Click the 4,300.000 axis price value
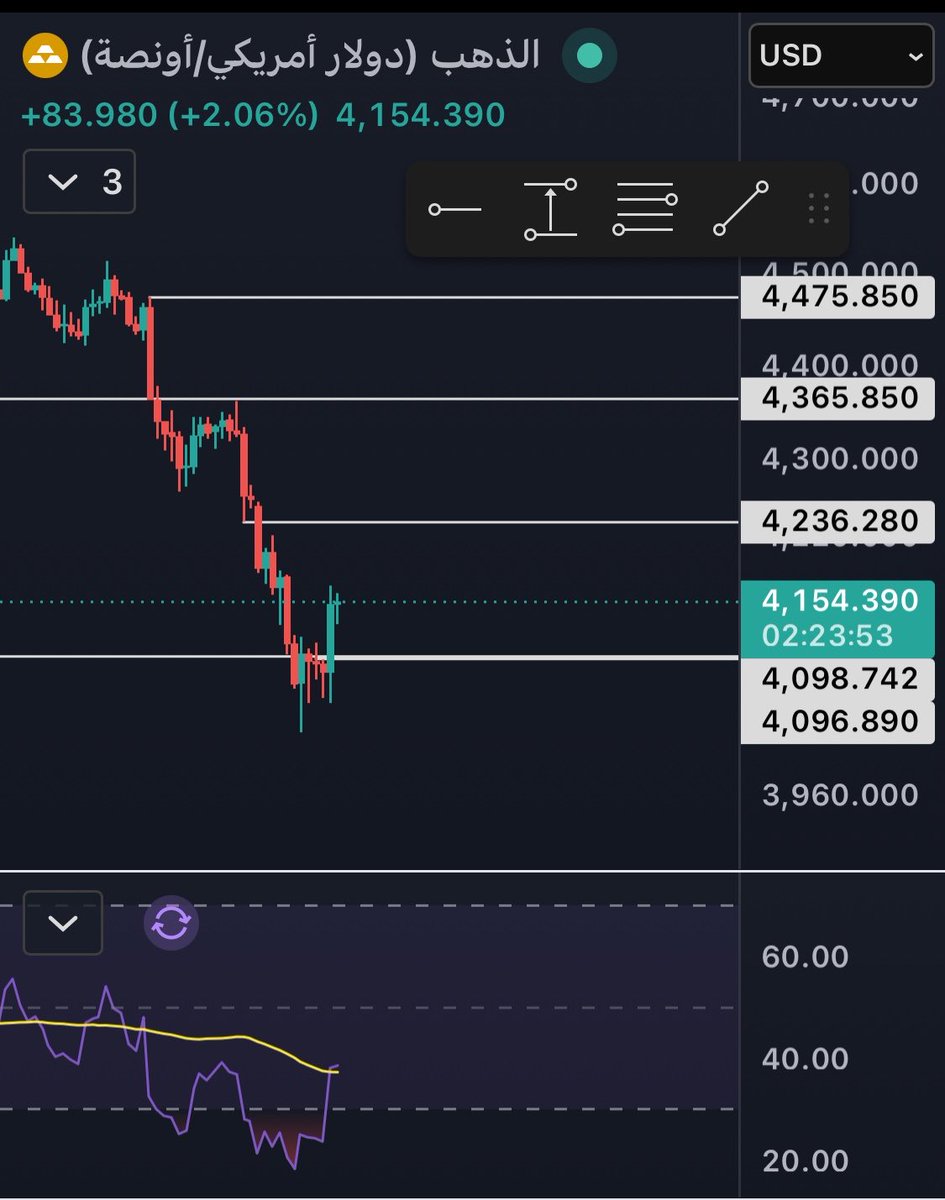The width and height of the screenshot is (945, 1200). coord(840,459)
